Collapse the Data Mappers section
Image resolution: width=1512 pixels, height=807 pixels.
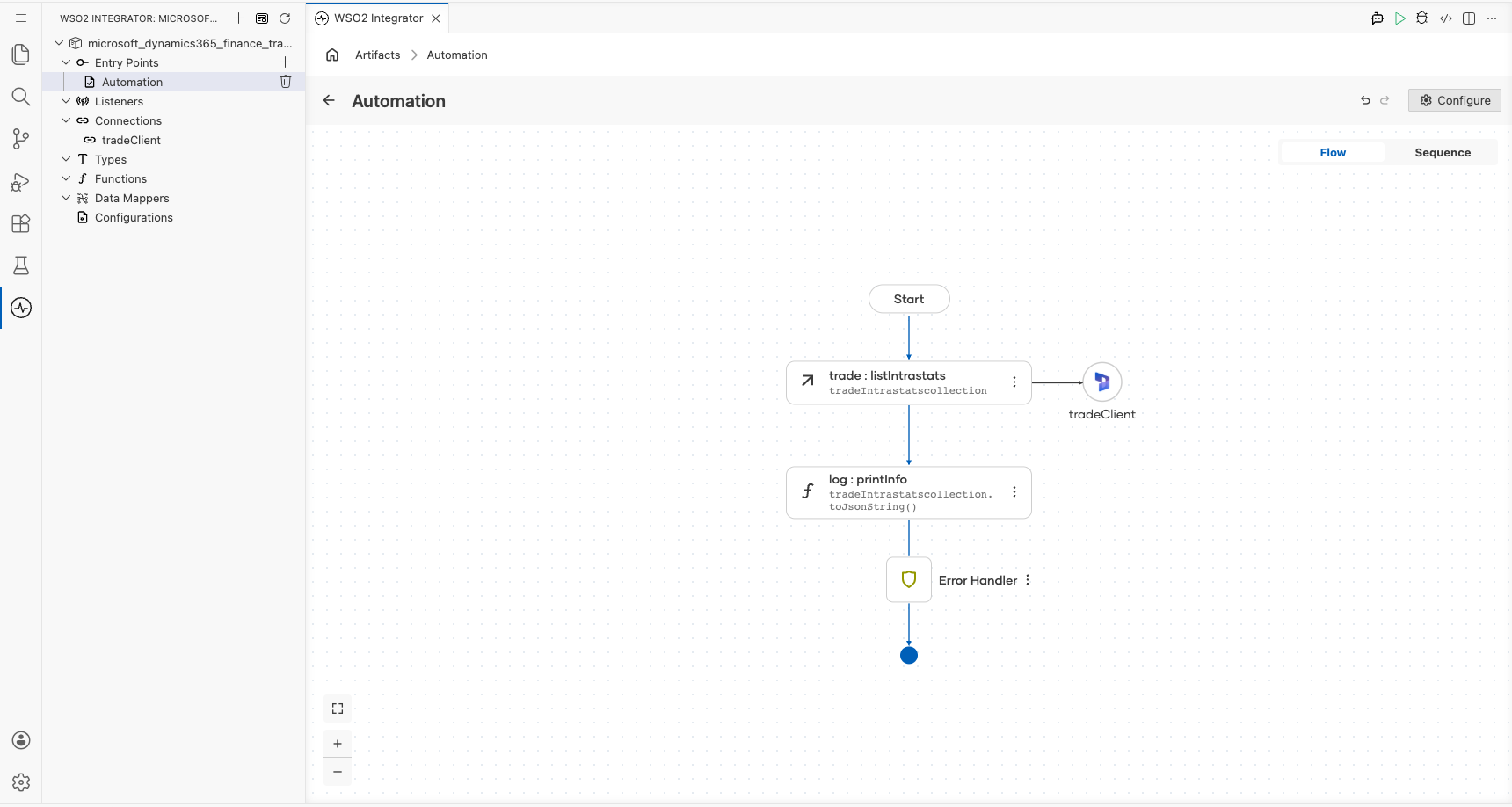(66, 198)
